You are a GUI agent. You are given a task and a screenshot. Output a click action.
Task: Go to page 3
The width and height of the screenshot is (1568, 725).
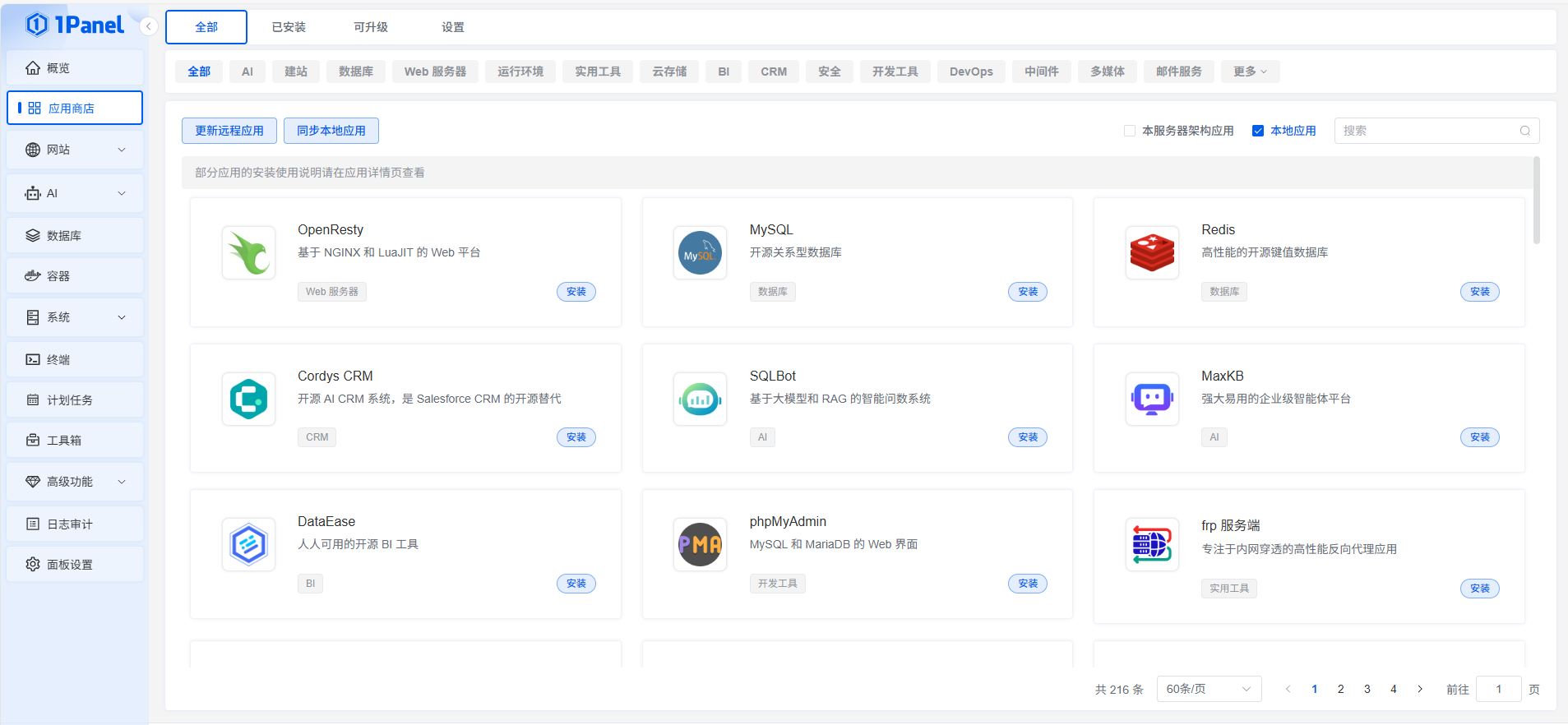tap(1367, 689)
